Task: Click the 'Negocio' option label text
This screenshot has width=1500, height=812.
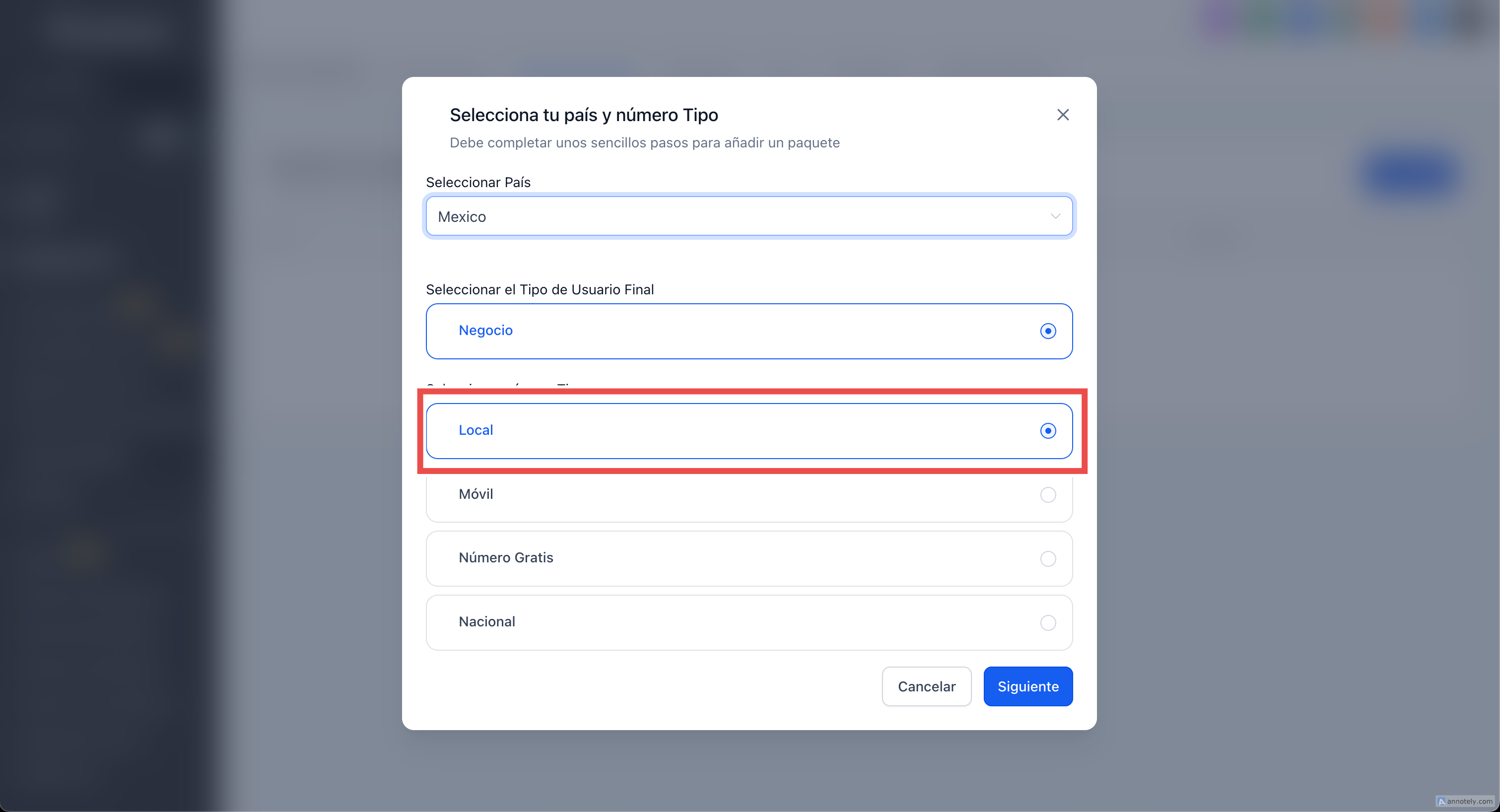Action: pos(485,331)
